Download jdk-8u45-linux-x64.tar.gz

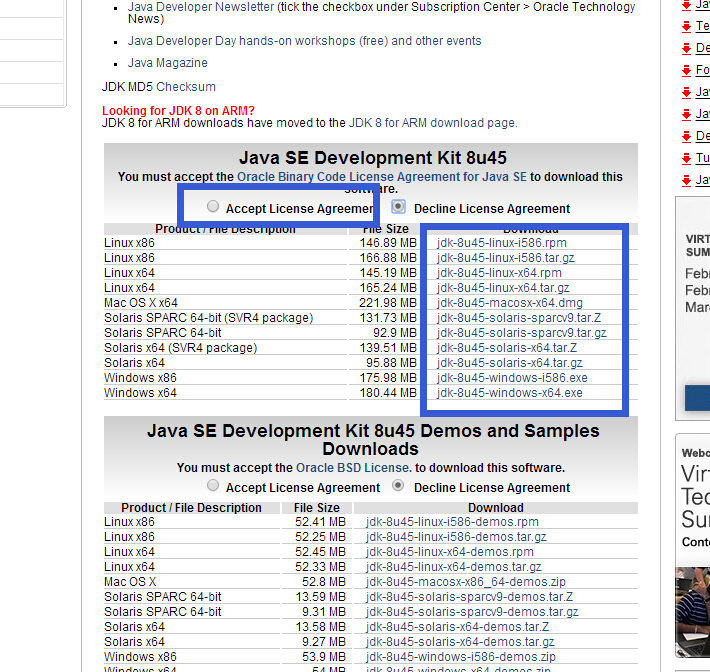click(x=503, y=288)
